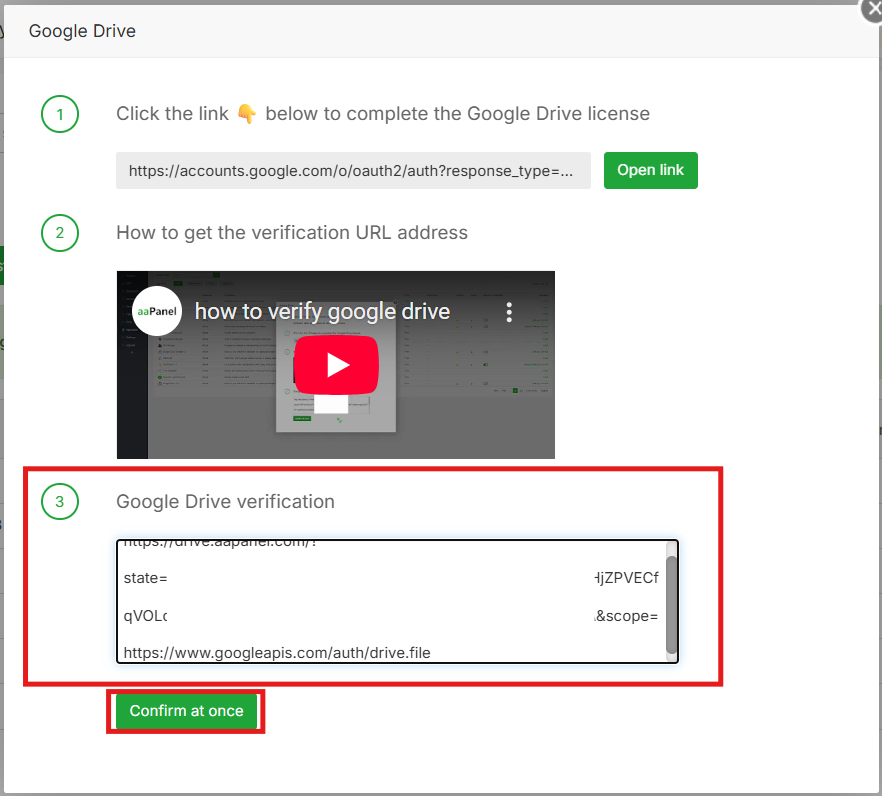
Task: Click the '&scope=' text in the verification box
Action: coord(628,616)
